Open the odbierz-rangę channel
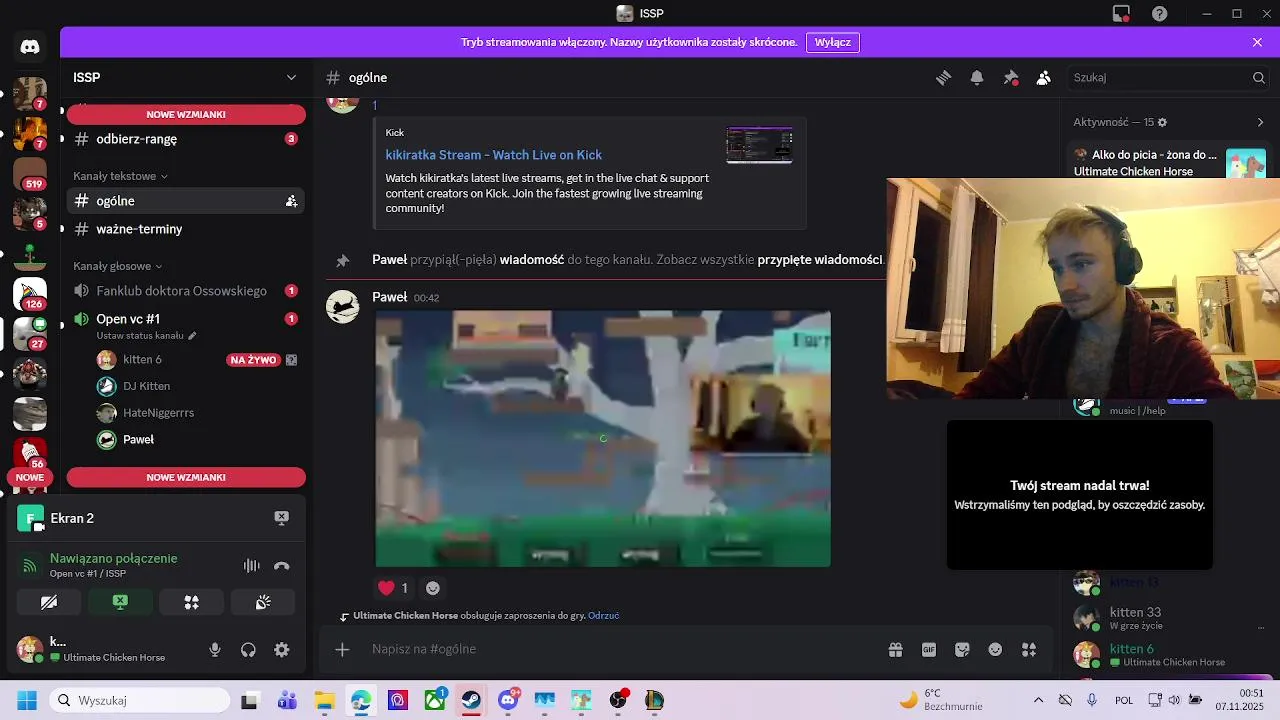The height and width of the screenshot is (720, 1280). click(x=186, y=139)
